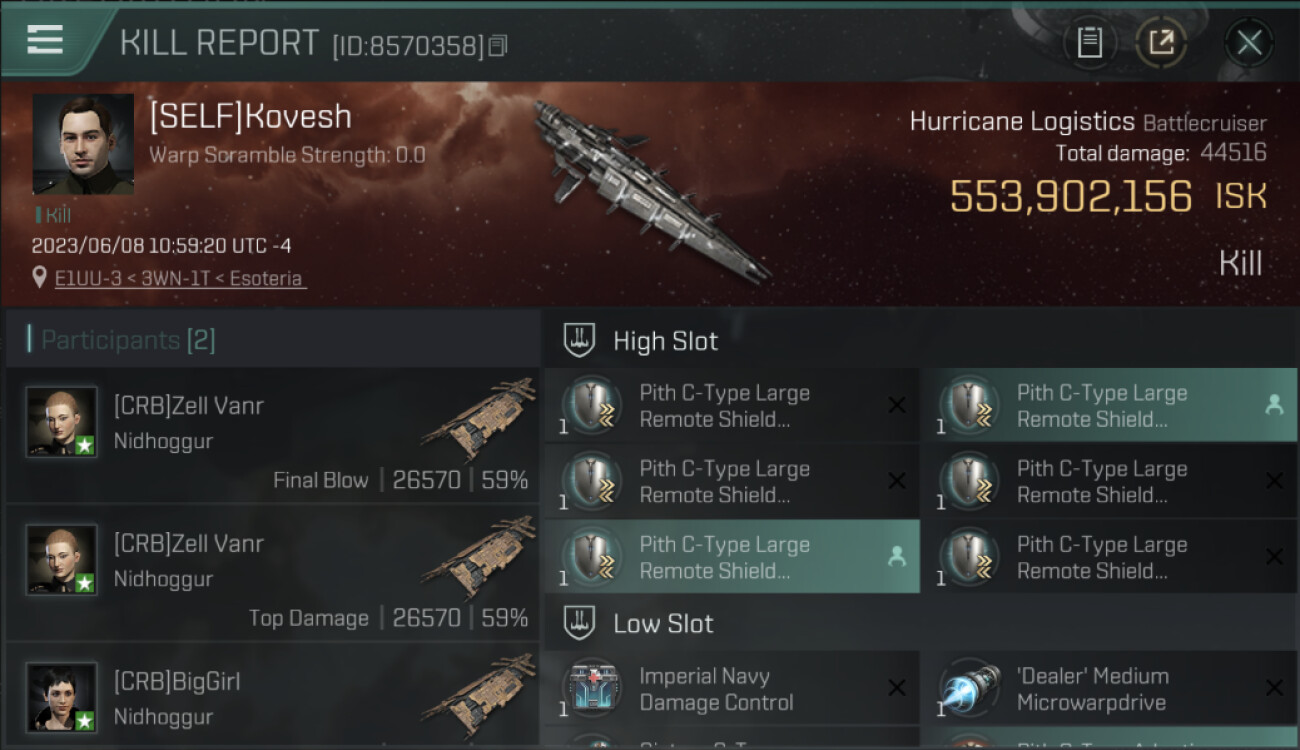Copy the kill report ID

pos(498,46)
